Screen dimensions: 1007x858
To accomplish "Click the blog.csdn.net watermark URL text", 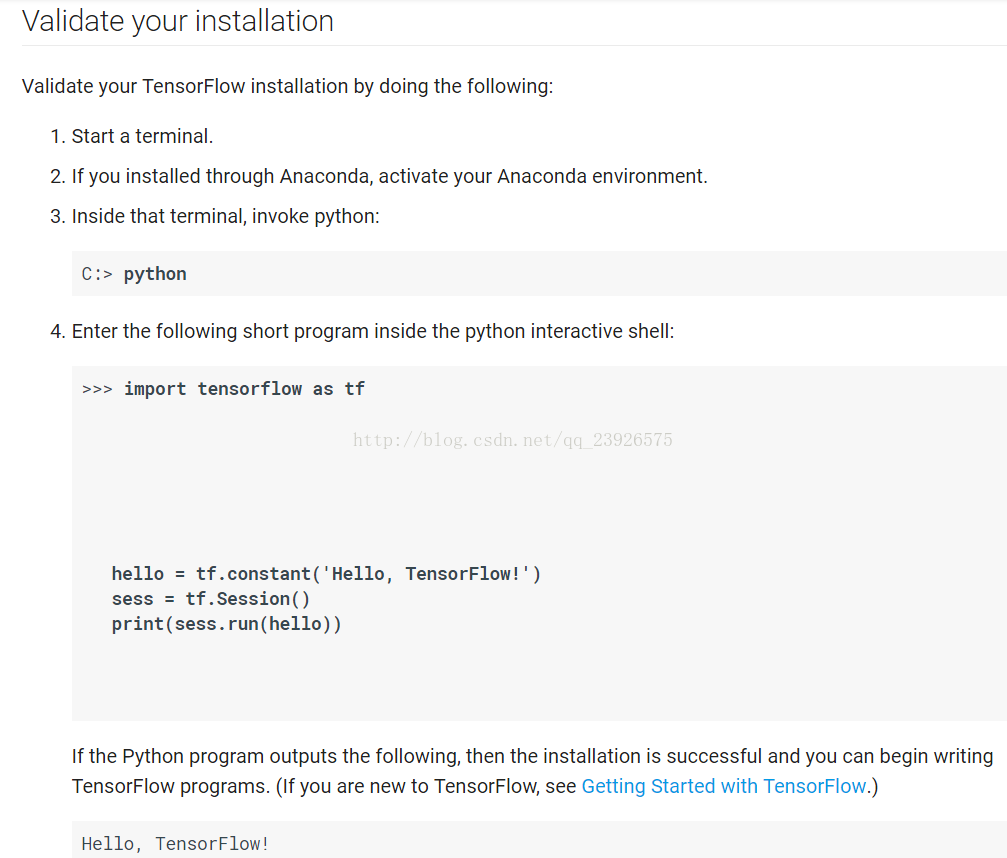I will click(x=512, y=440).
